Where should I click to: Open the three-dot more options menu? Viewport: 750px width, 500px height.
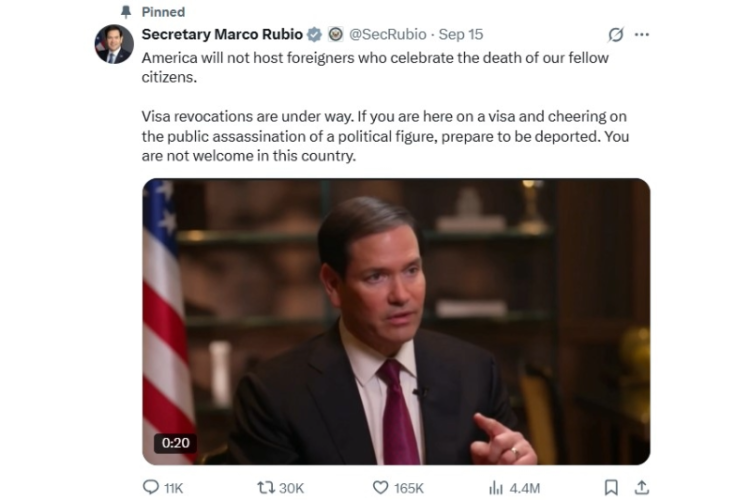[x=642, y=35]
